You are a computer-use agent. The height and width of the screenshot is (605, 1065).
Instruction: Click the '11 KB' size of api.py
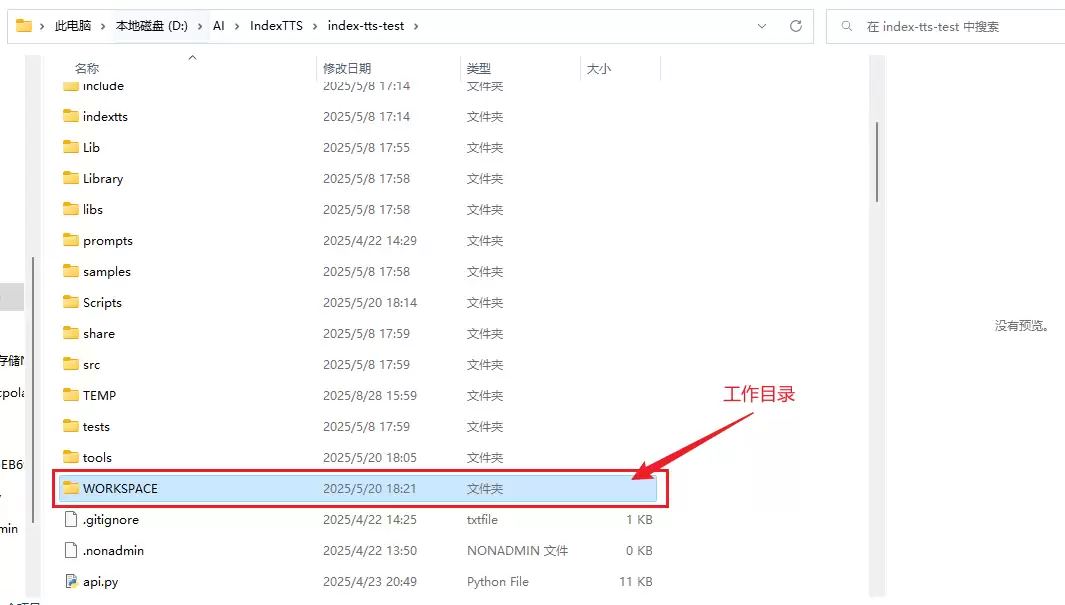[636, 582]
